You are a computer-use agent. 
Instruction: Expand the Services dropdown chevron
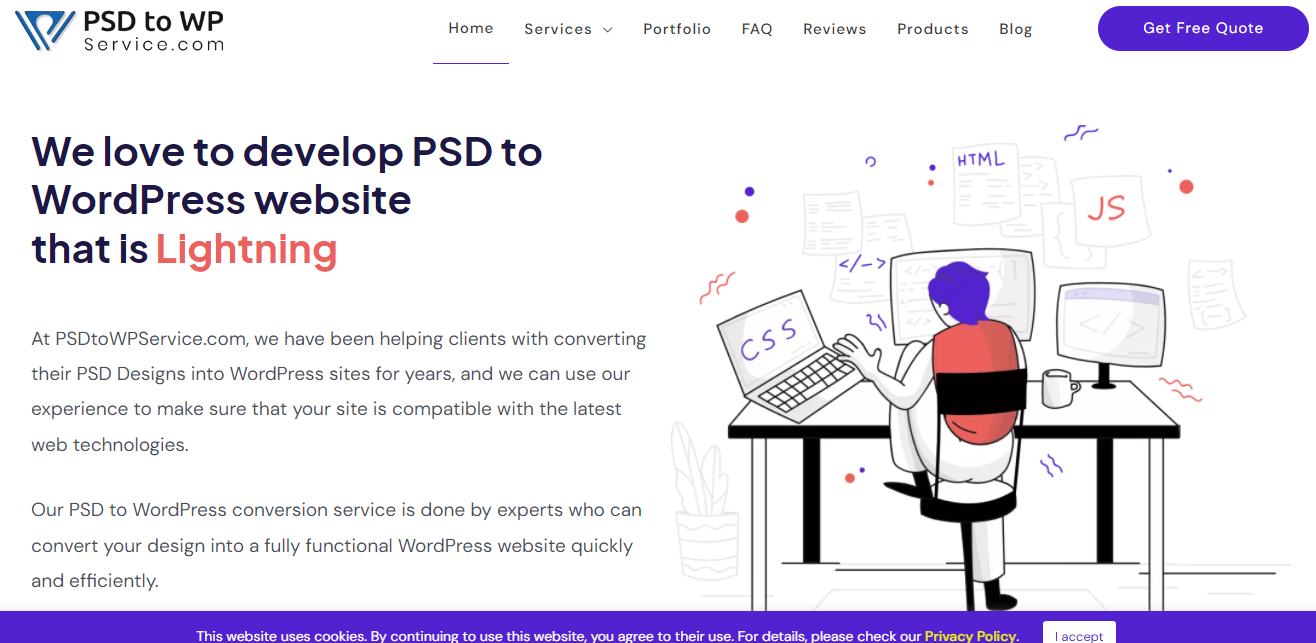click(607, 30)
